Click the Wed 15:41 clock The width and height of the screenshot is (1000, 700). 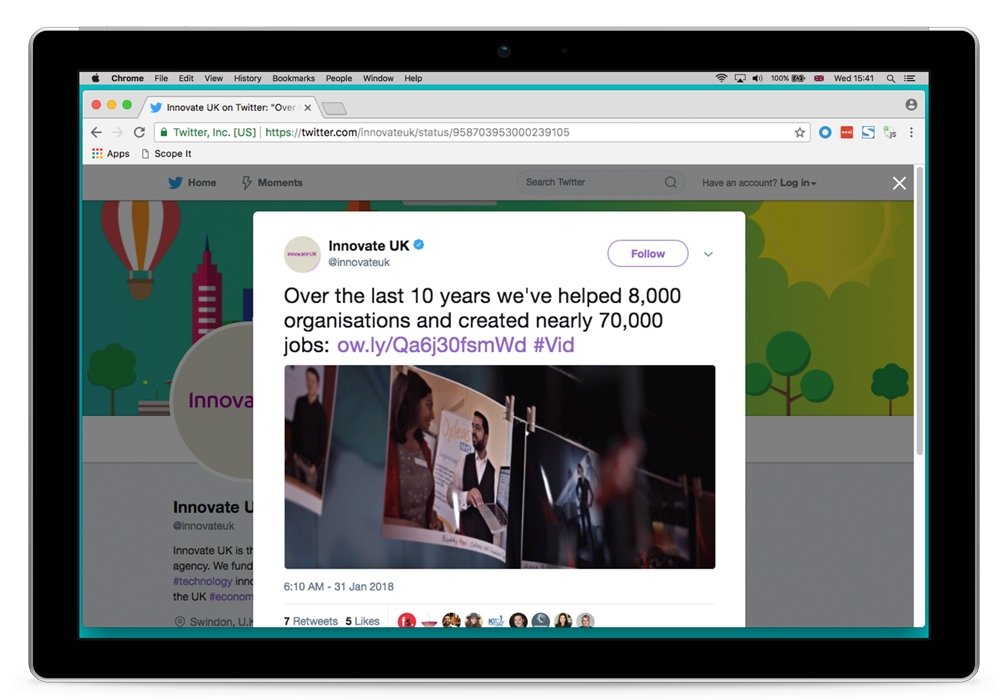pyautogui.click(x=853, y=78)
